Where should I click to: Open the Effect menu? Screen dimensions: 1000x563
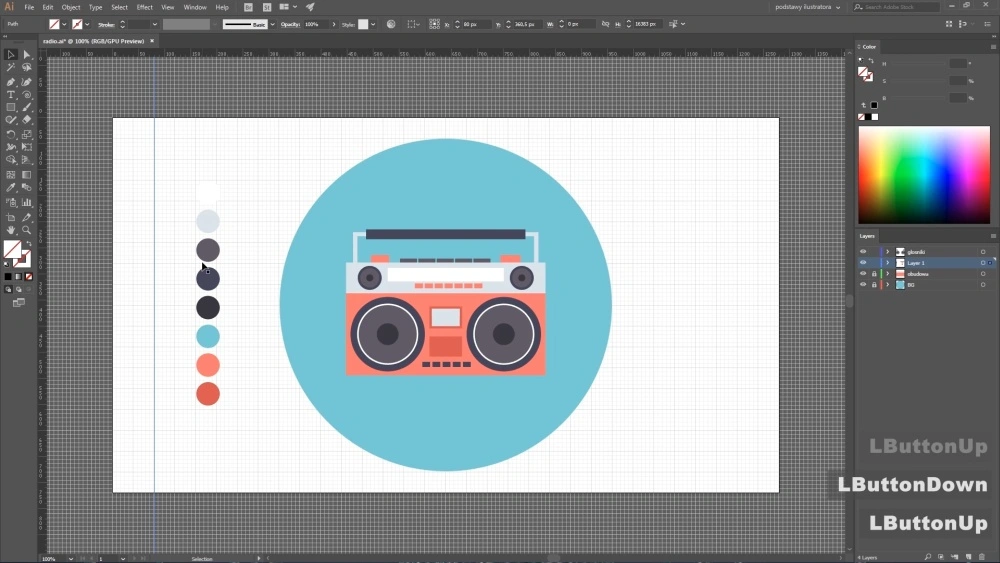(x=145, y=7)
